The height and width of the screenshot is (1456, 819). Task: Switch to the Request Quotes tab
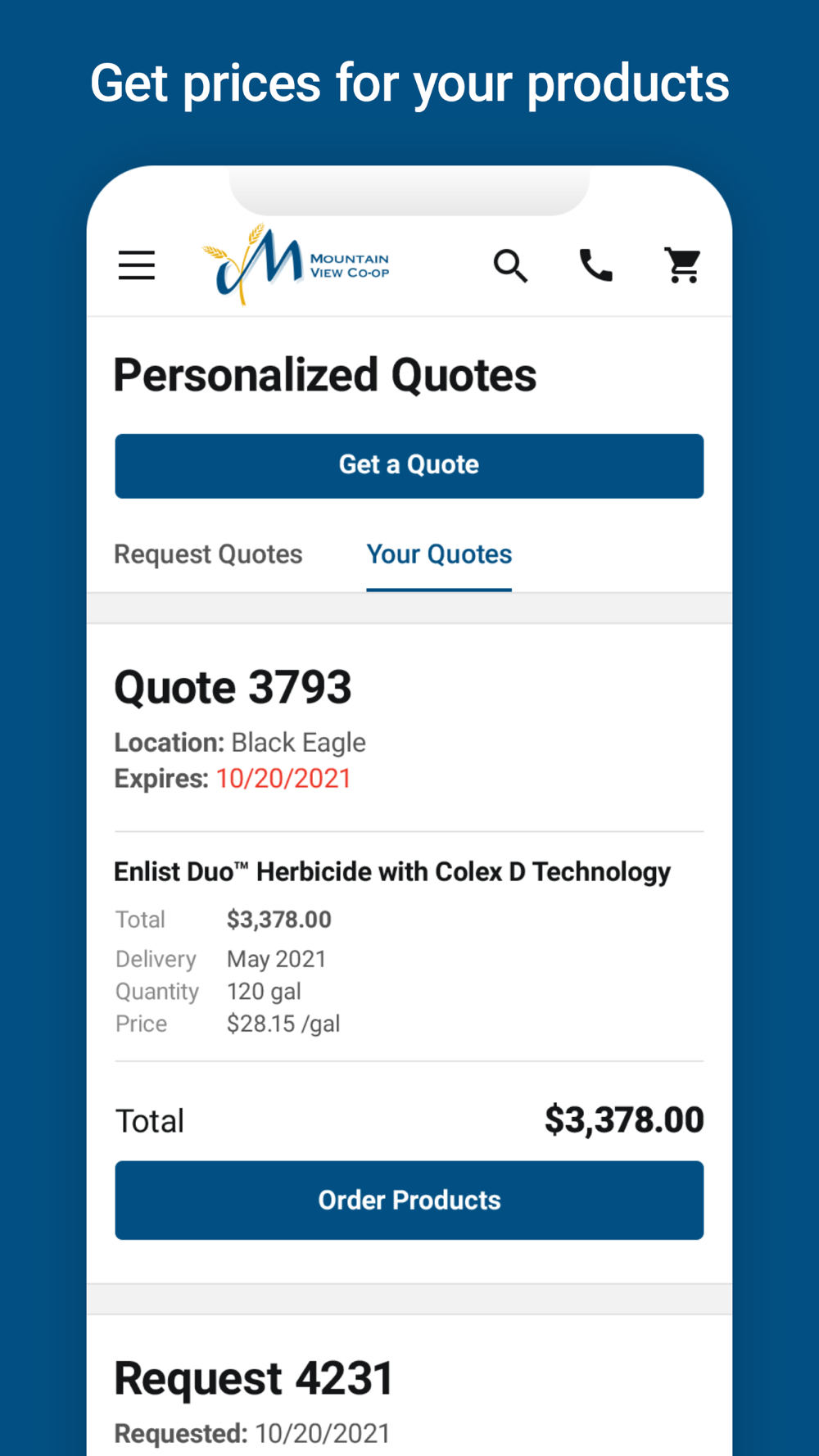point(208,554)
